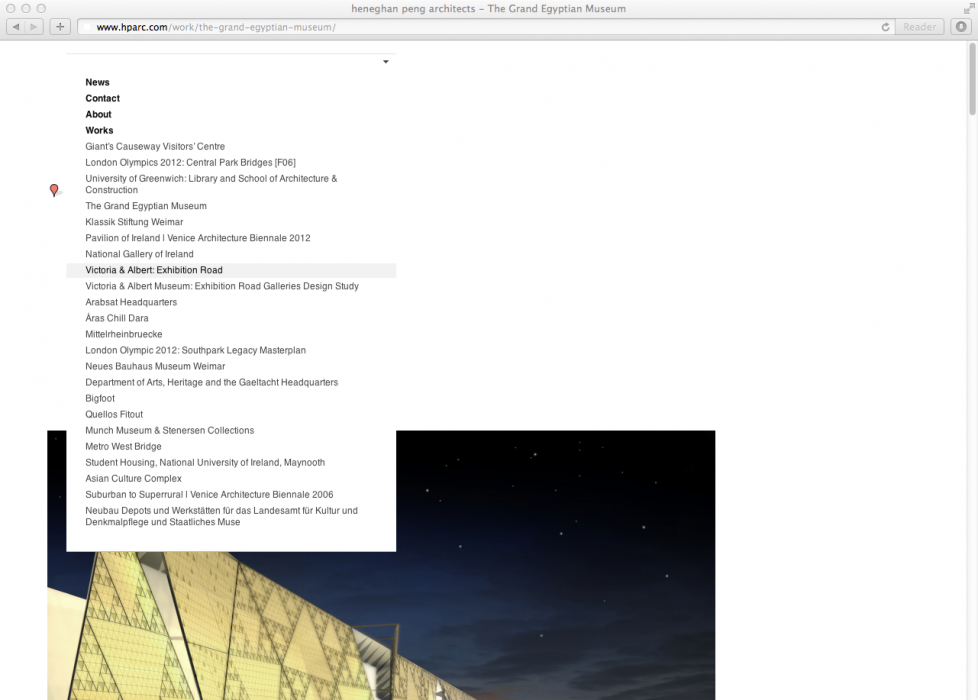Open National Gallery of Ireland project
The image size is (978, 700).
pos(139,254)
